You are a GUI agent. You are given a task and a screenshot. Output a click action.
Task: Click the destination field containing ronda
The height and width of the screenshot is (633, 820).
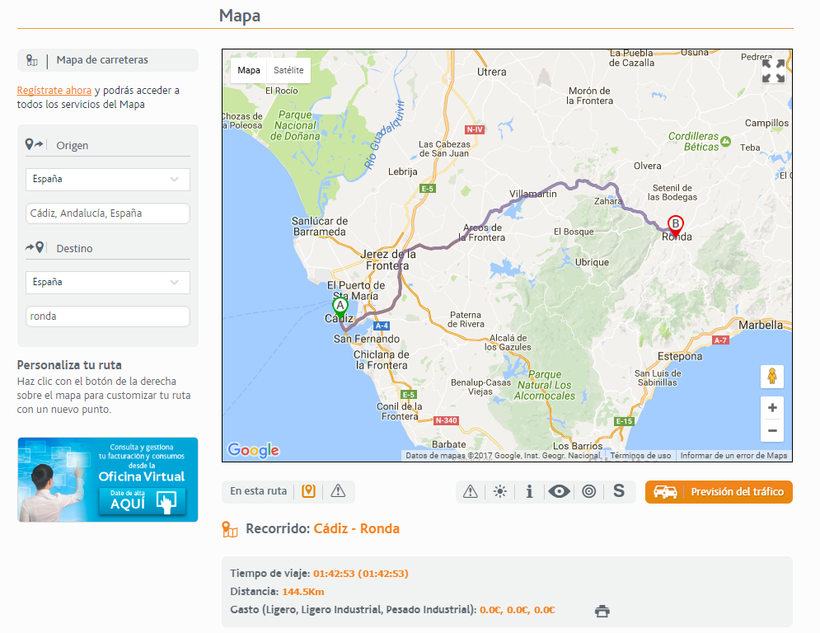108,316
